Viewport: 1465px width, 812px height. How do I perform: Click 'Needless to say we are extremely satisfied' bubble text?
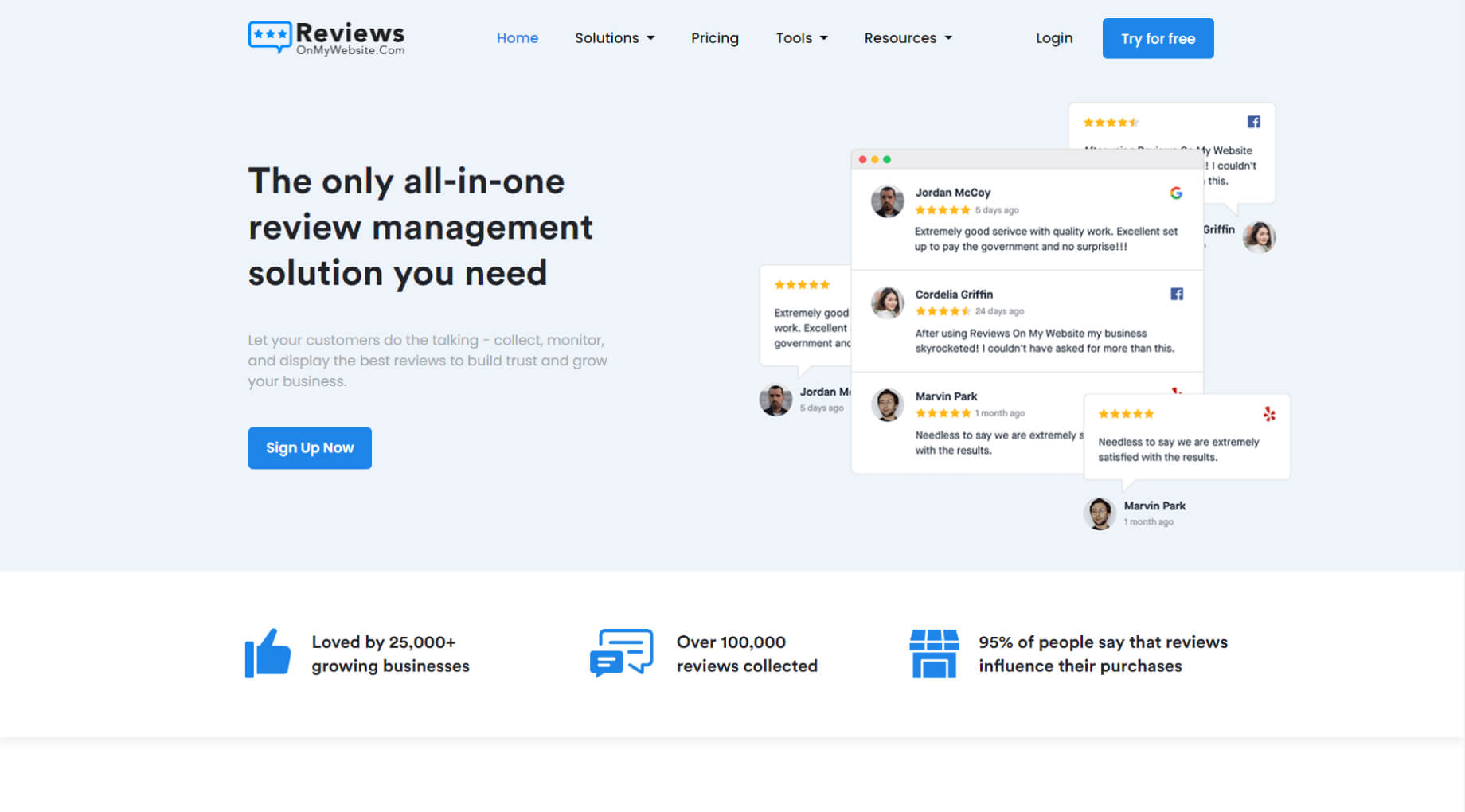1178,450
